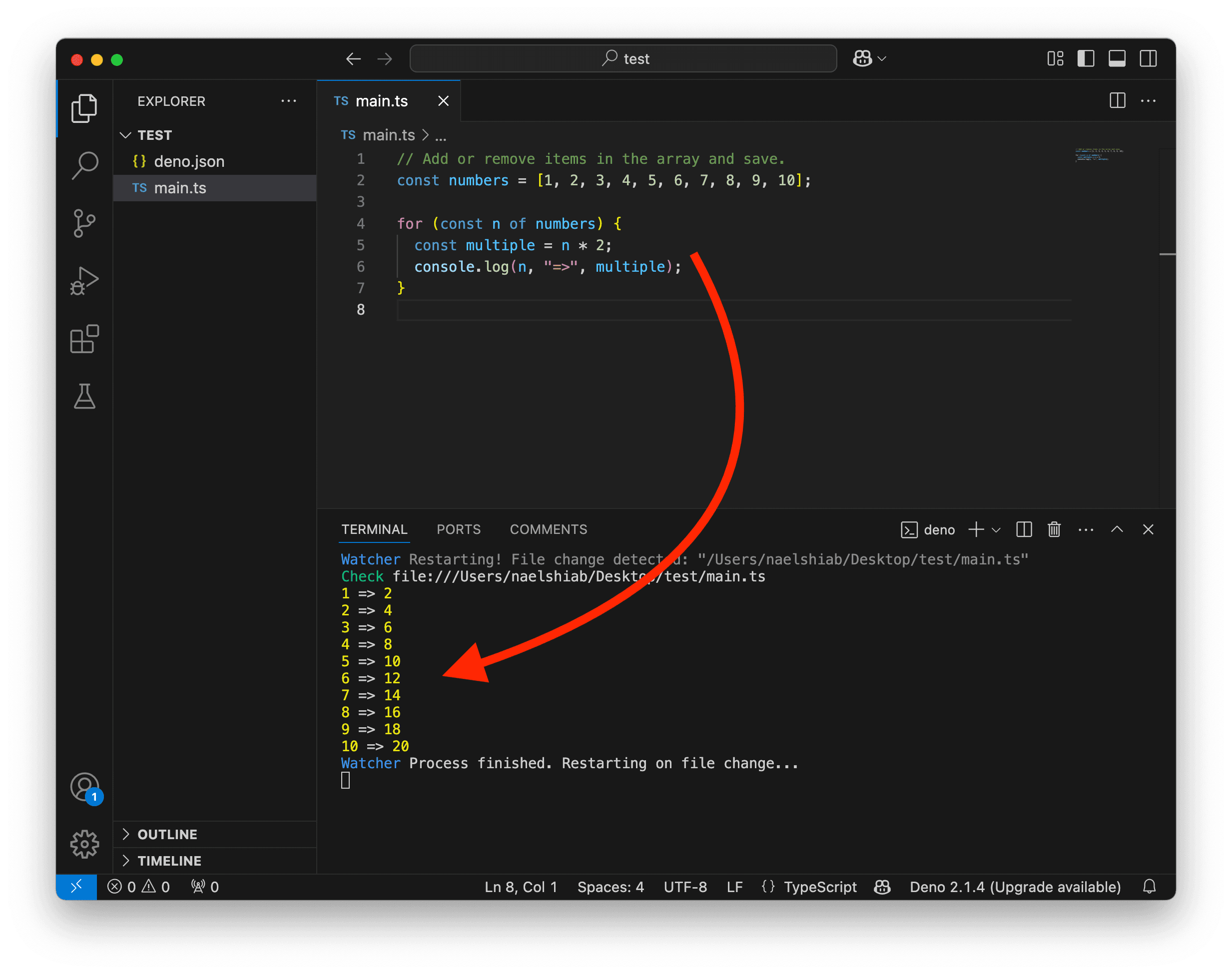Toggle the secondary side bar
Screen dimensions: 1232x974
point(1148,59)
